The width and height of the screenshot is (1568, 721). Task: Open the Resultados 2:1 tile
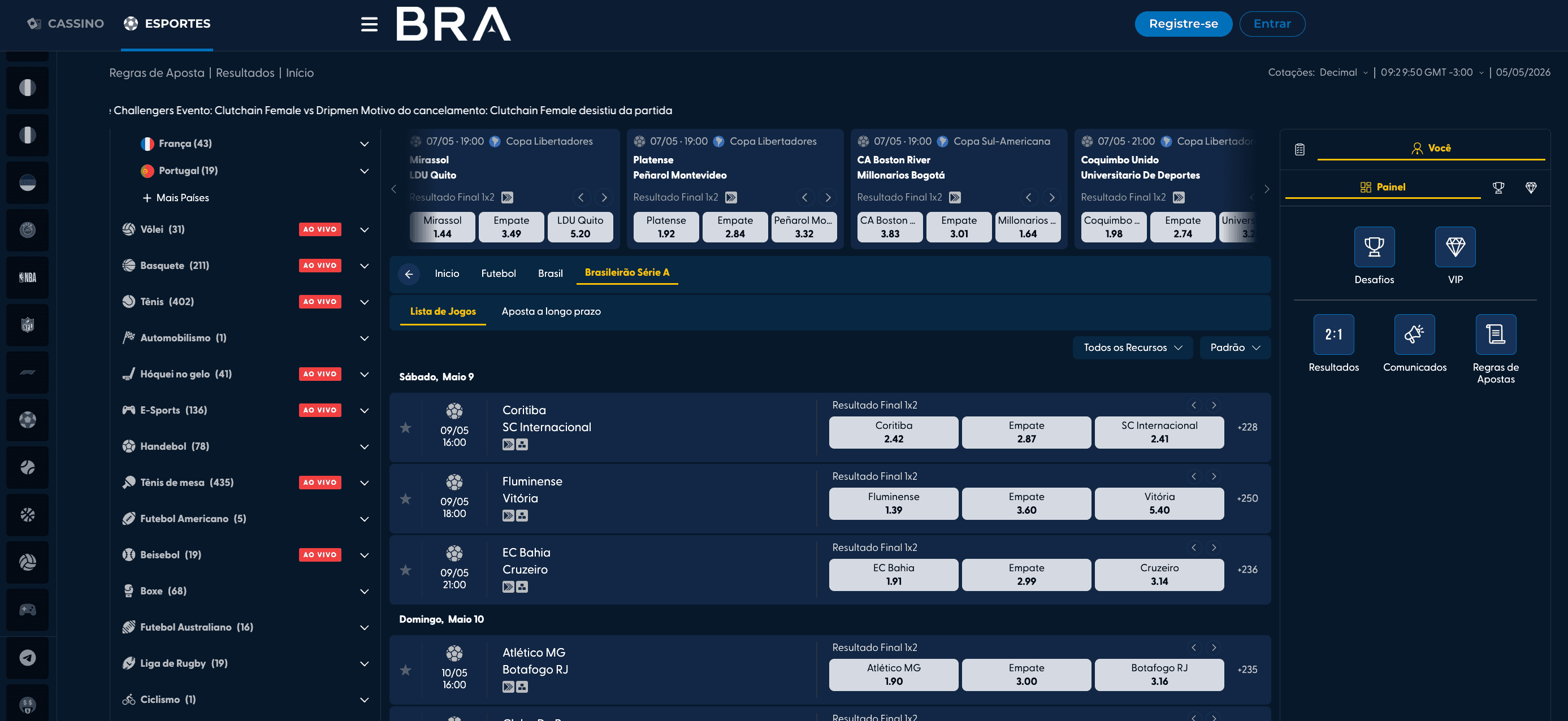[x=1333, y=335]
